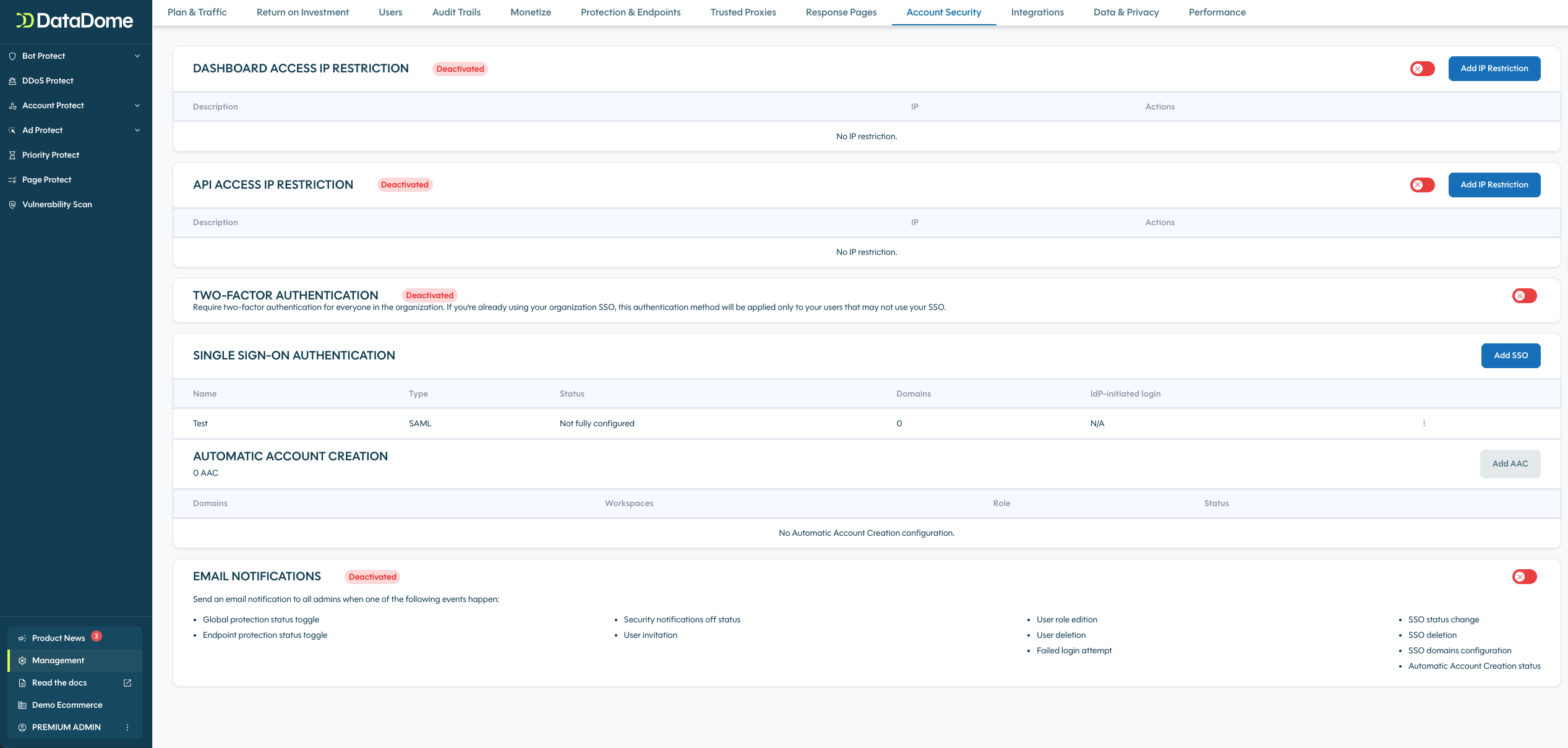Click the Page Protect sidebar icon

point(12,180)
